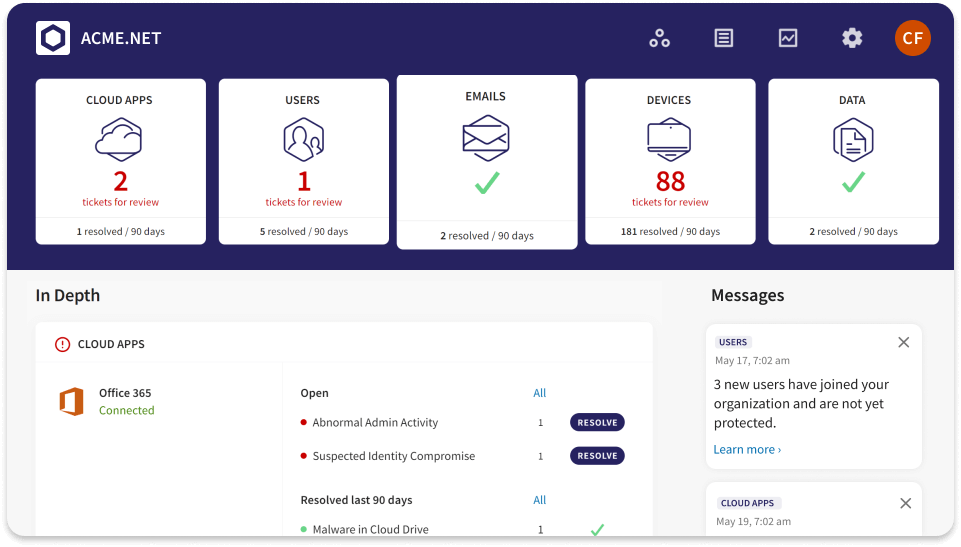Resolve the Suspected Identity Compromise ticket
Screen dimensions: 961x547
point(597,456)
